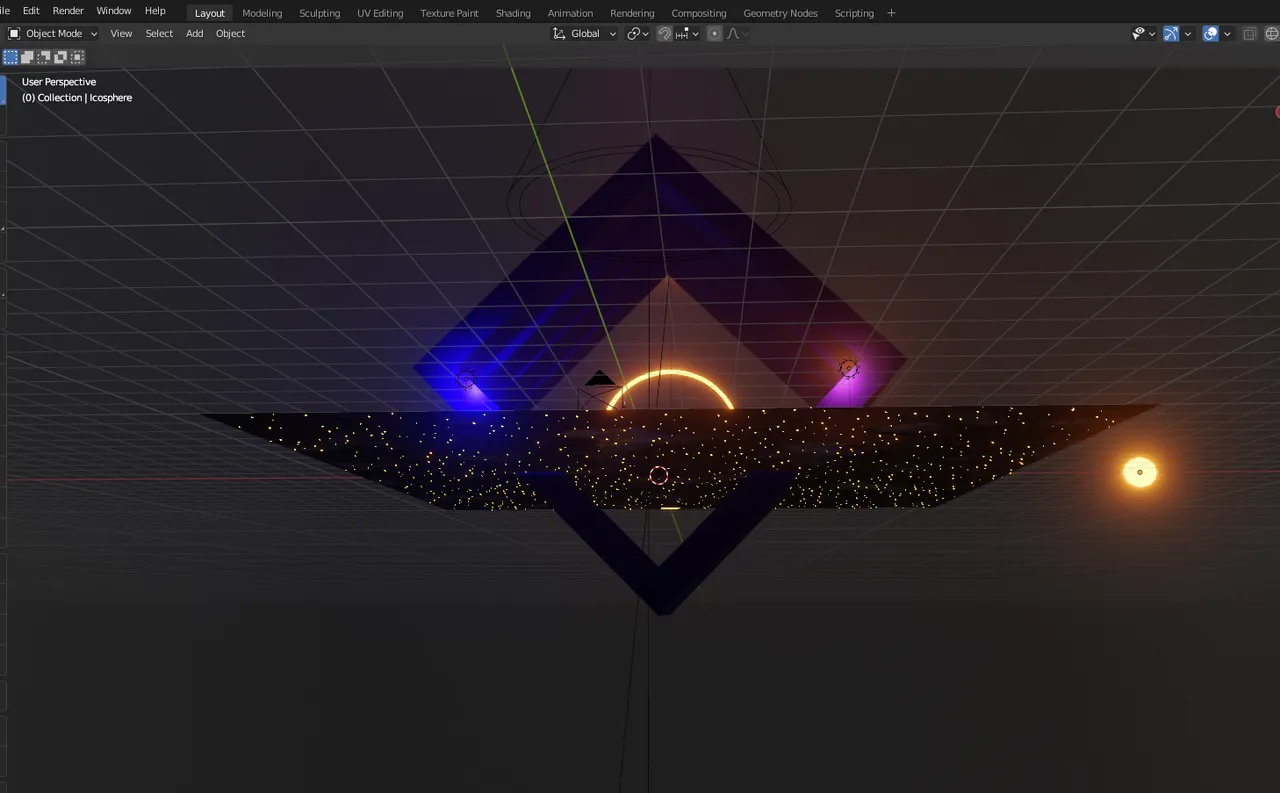Image resolution: width=1280 pixels, height=793 pixels.
Task: Open the viewport View menu
Action: (x=121, y=33)
